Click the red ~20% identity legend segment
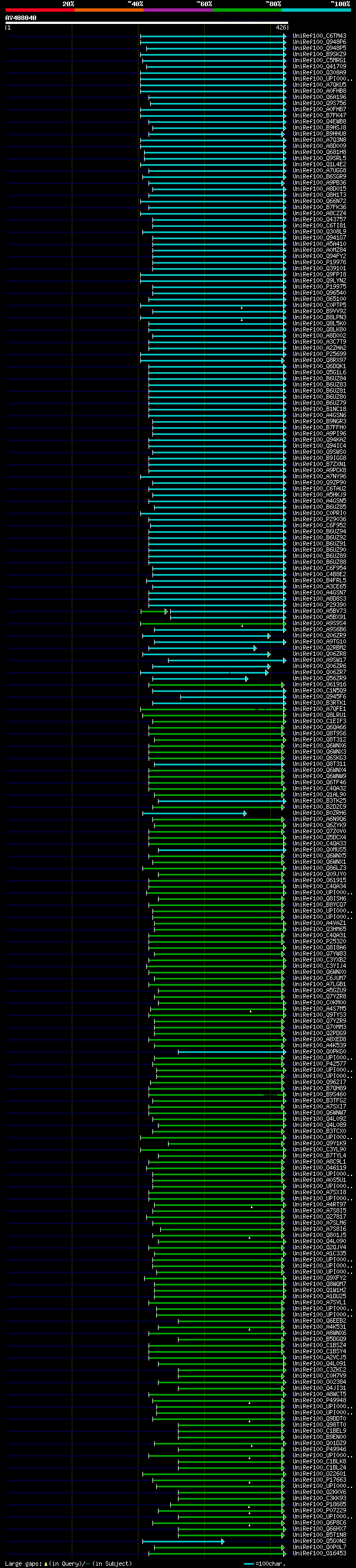 [x=39, y=11]
